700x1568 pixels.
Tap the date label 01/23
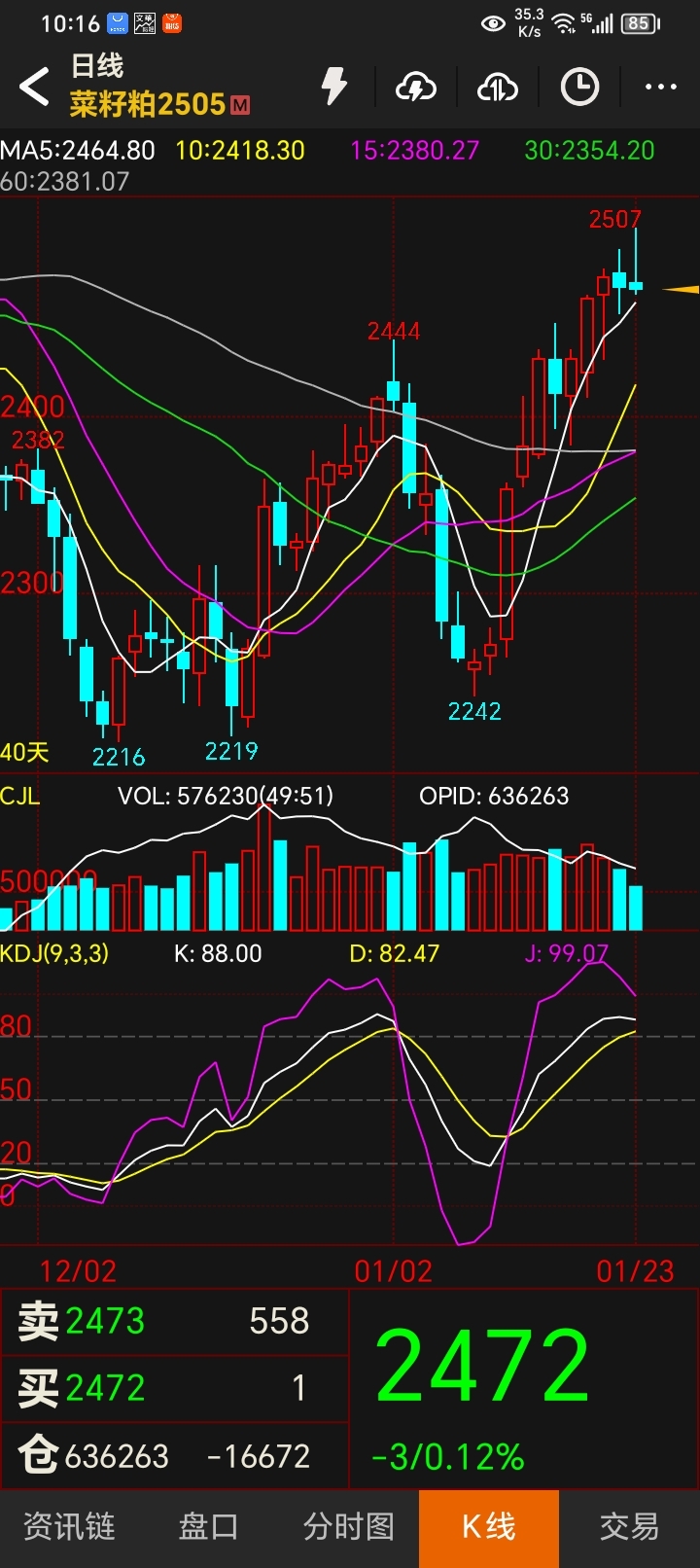pyautogui.click(x=635, y=1271)
